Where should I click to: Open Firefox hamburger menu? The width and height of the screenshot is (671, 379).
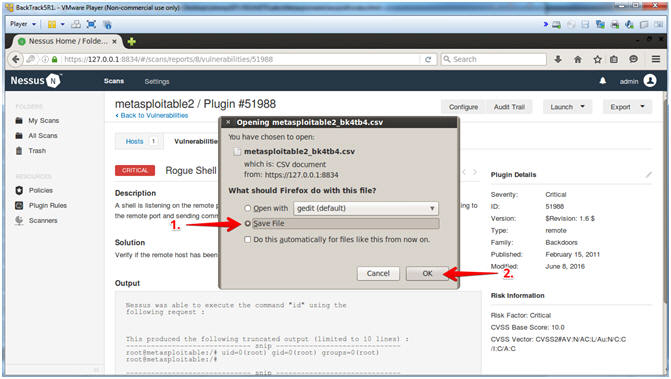(x=656, y=59)
